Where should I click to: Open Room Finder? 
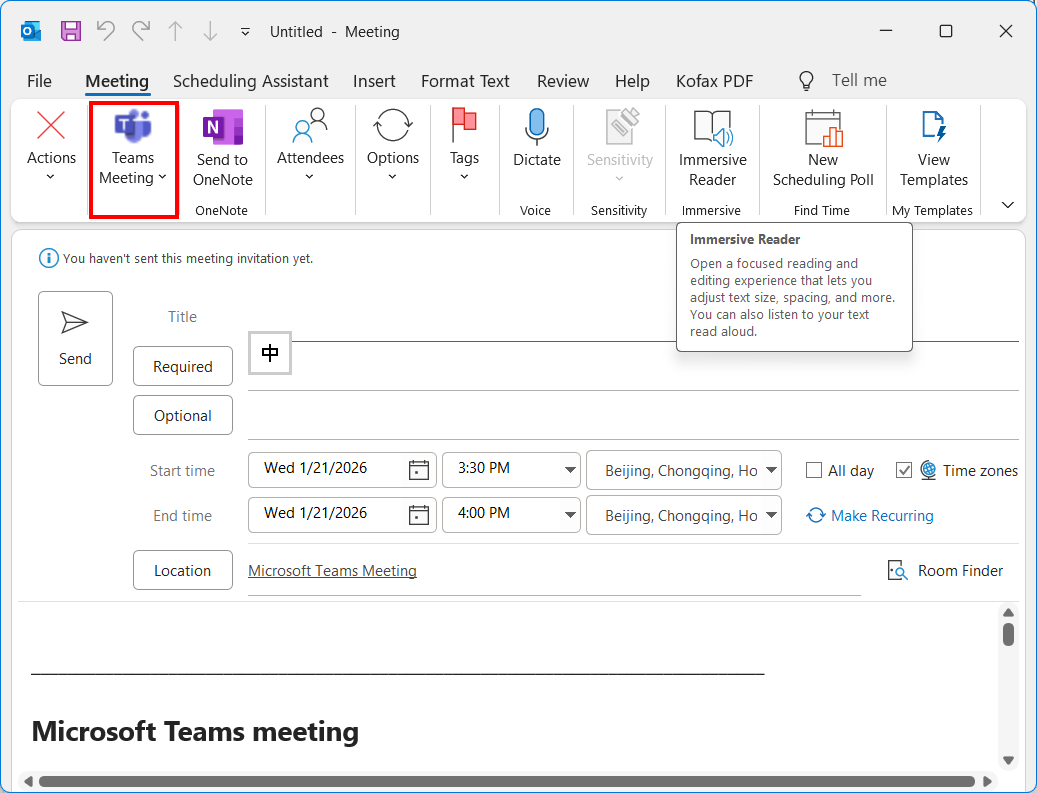[946, 571]
